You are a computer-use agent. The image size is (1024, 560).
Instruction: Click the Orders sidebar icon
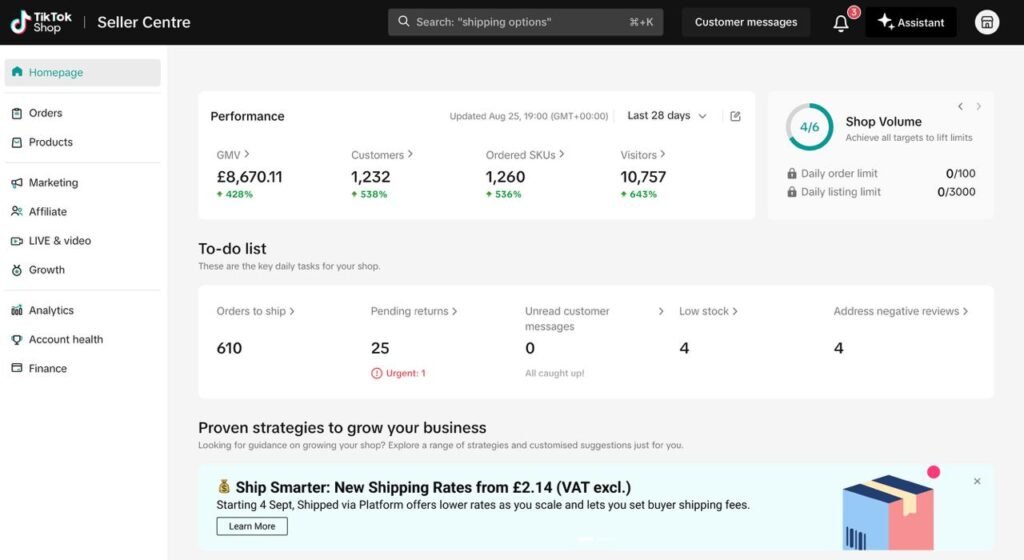tap(17, 113)
